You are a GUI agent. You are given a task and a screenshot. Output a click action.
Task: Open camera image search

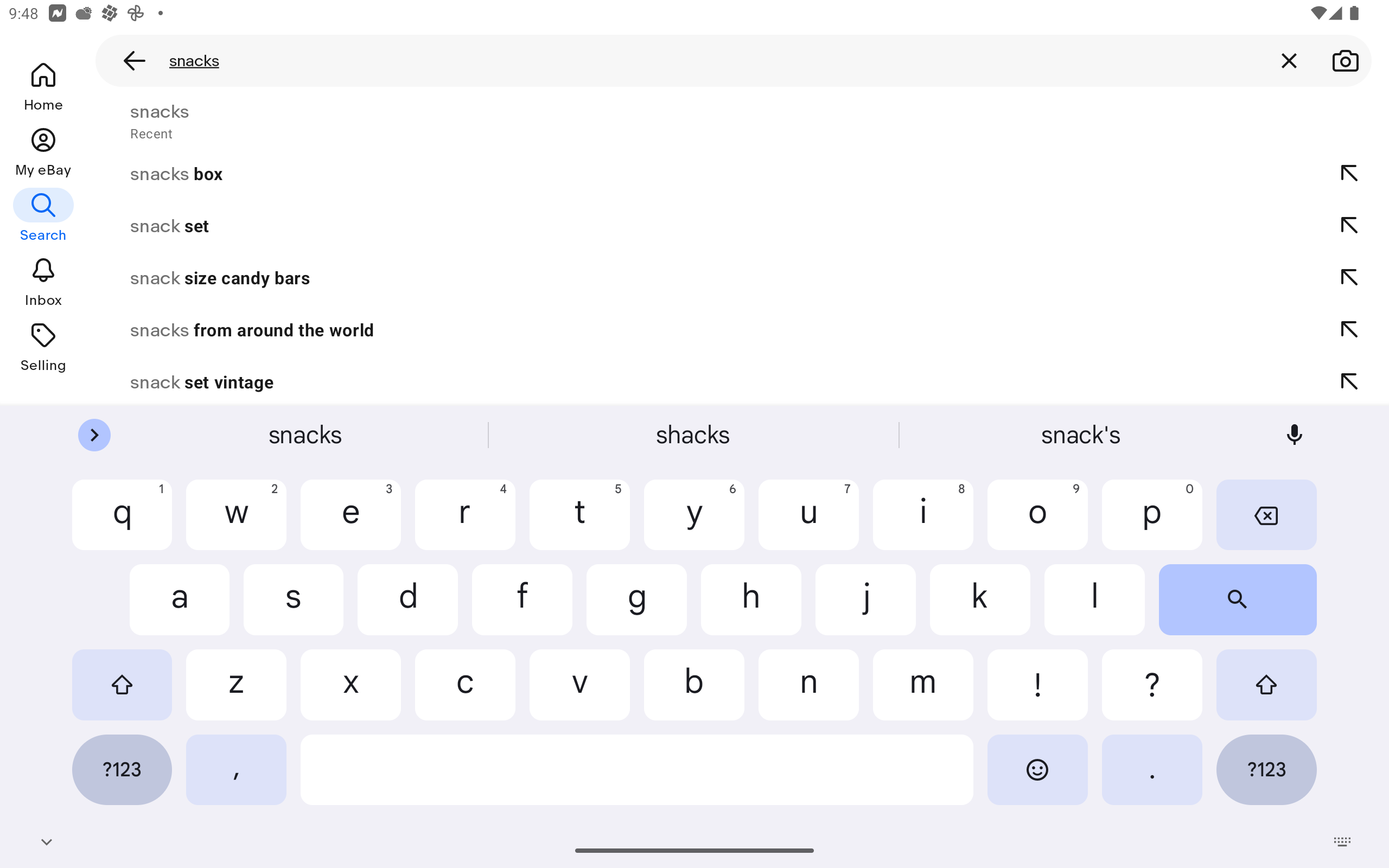[x=1345, y=61]
